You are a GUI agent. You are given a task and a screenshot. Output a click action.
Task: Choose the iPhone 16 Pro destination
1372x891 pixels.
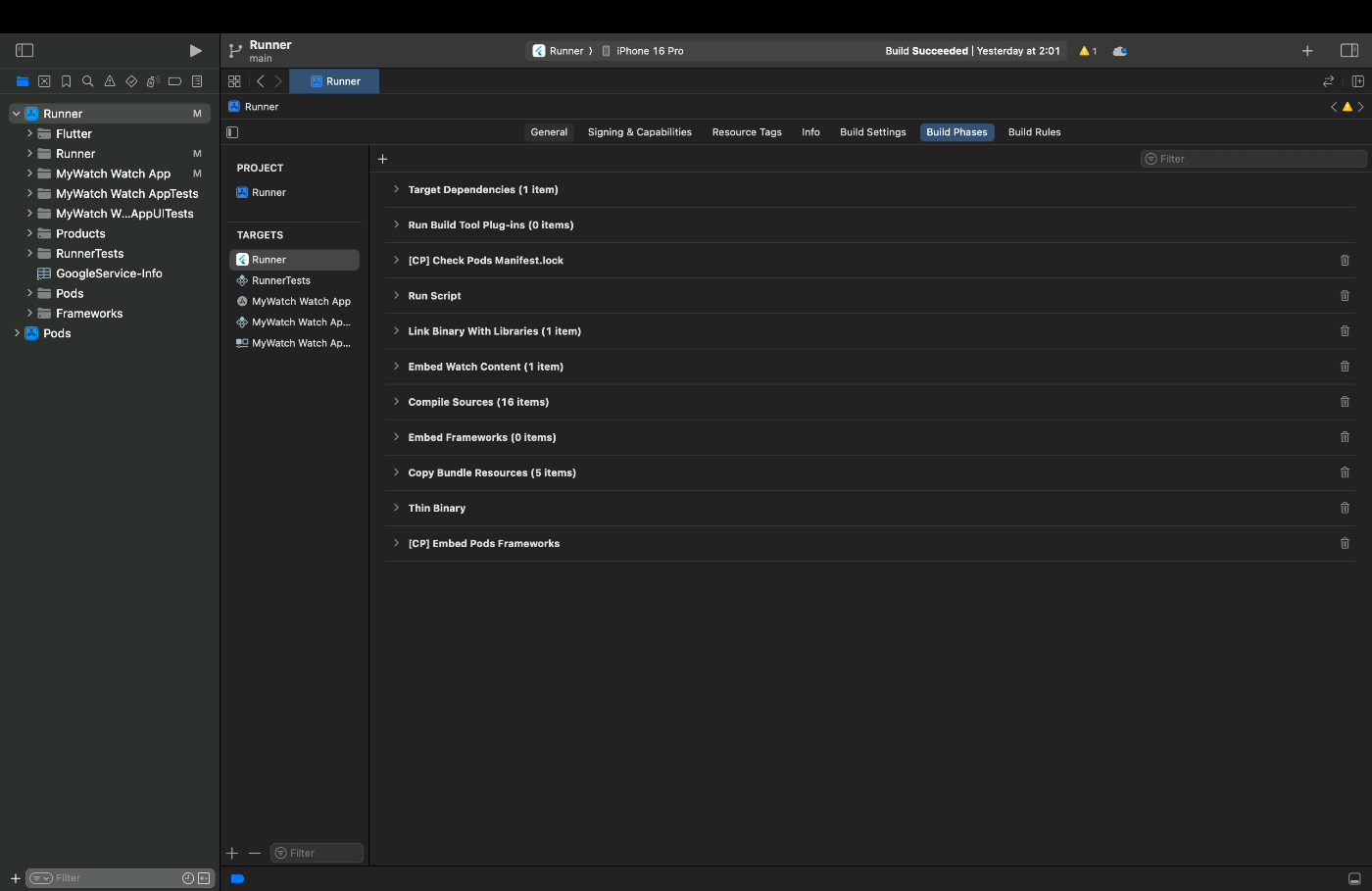(643, 51)
